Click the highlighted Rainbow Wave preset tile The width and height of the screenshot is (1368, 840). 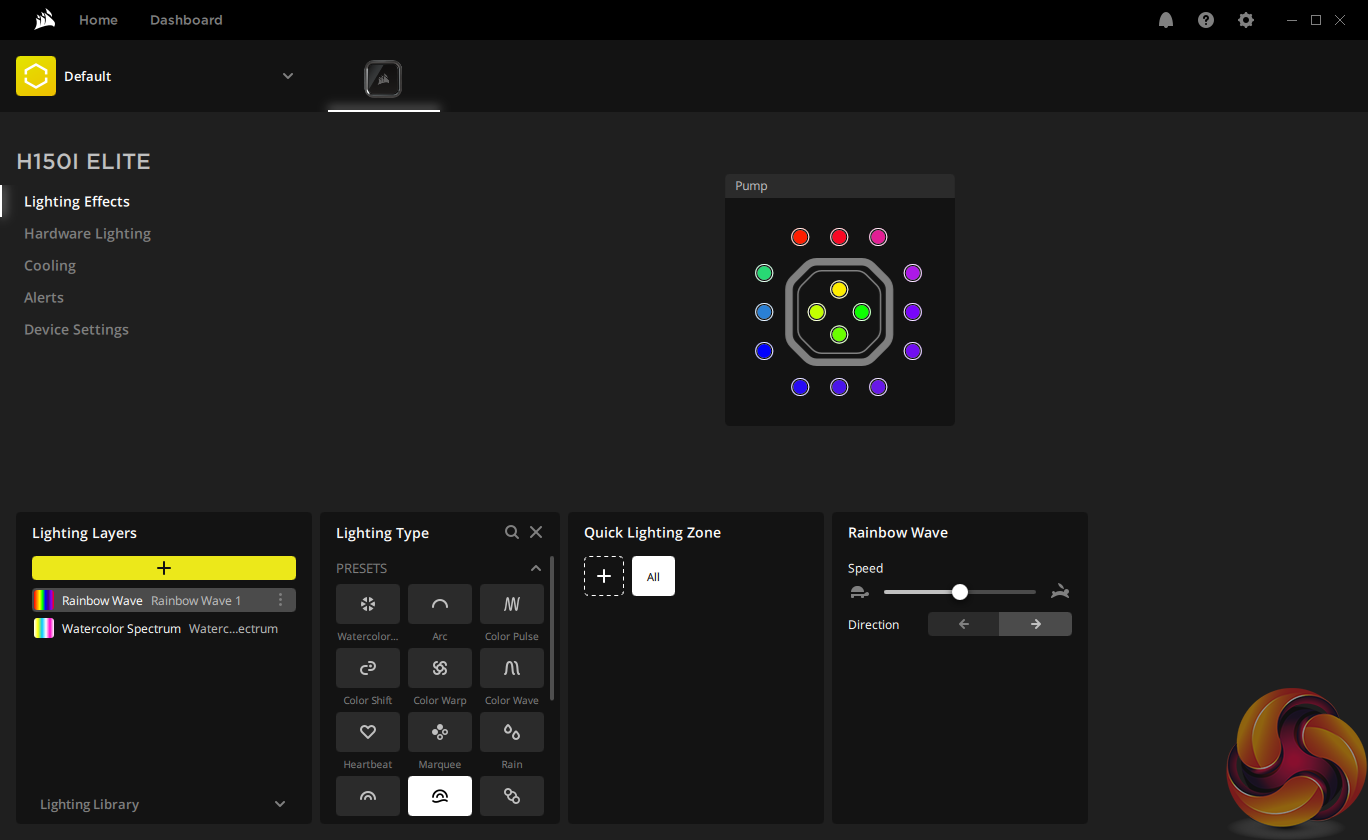pos(440,796)
